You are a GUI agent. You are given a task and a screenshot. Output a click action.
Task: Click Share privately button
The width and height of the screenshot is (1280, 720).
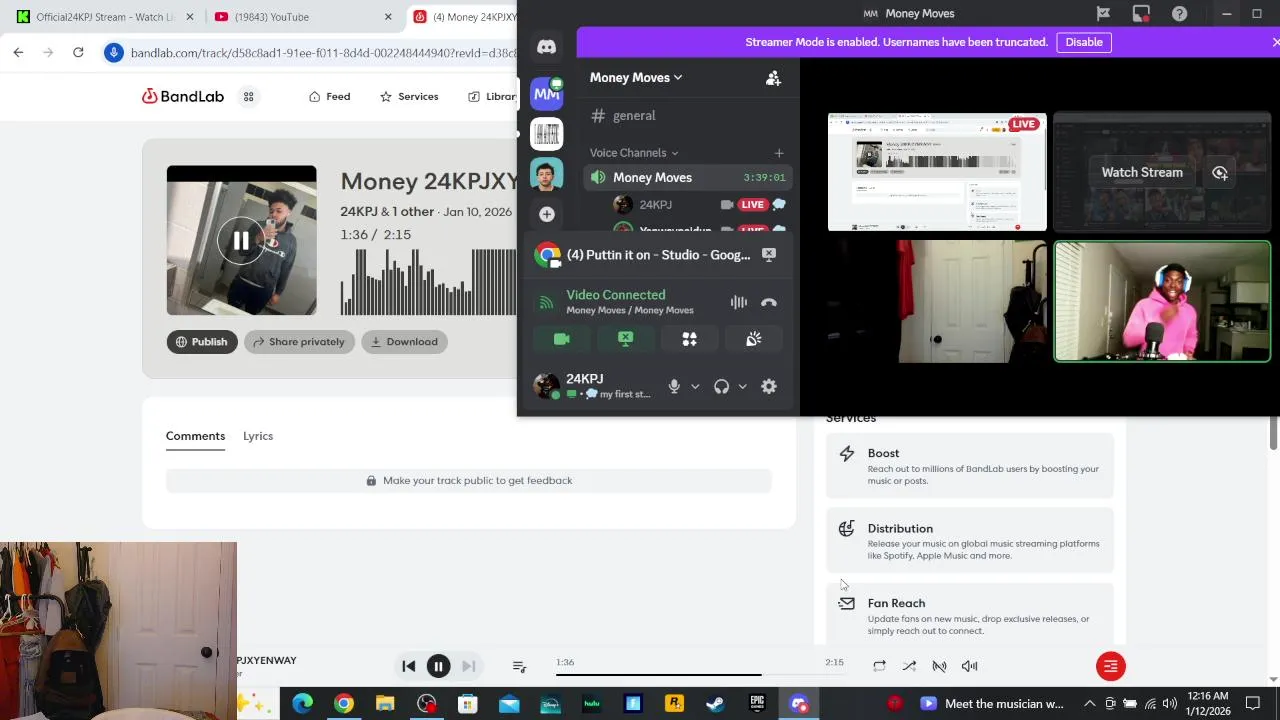point(299,342)
